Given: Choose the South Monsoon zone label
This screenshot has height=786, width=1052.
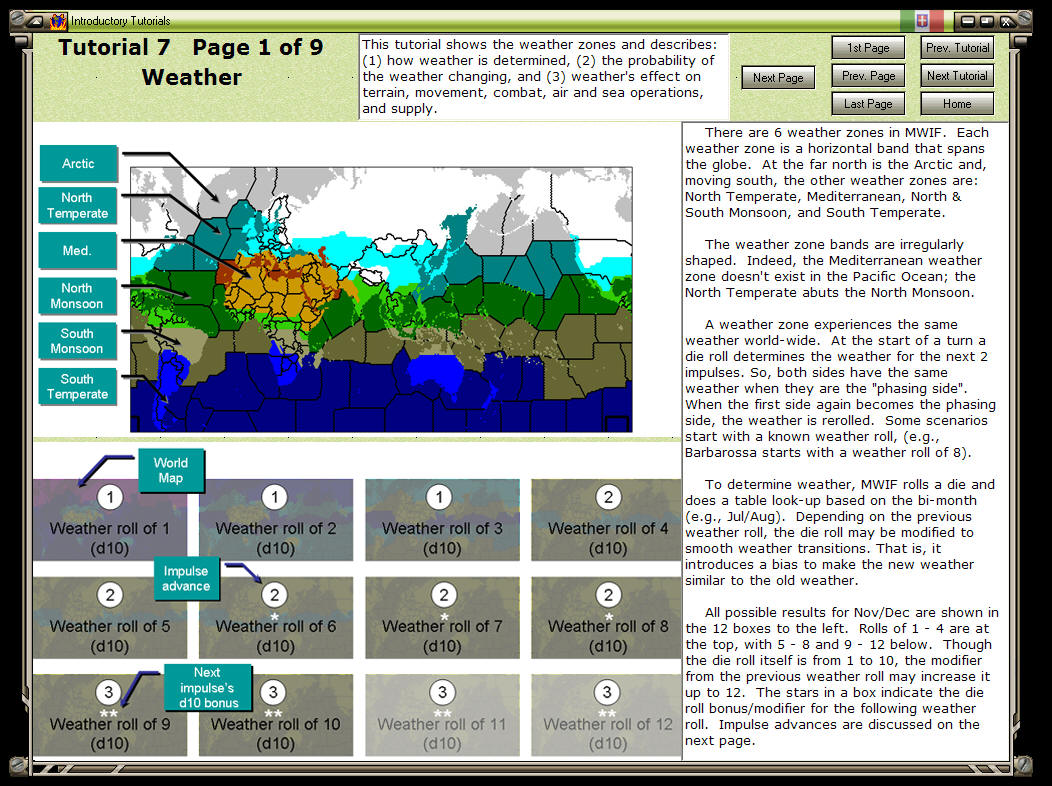Looking at the screenshot, I should click(77, 341).
